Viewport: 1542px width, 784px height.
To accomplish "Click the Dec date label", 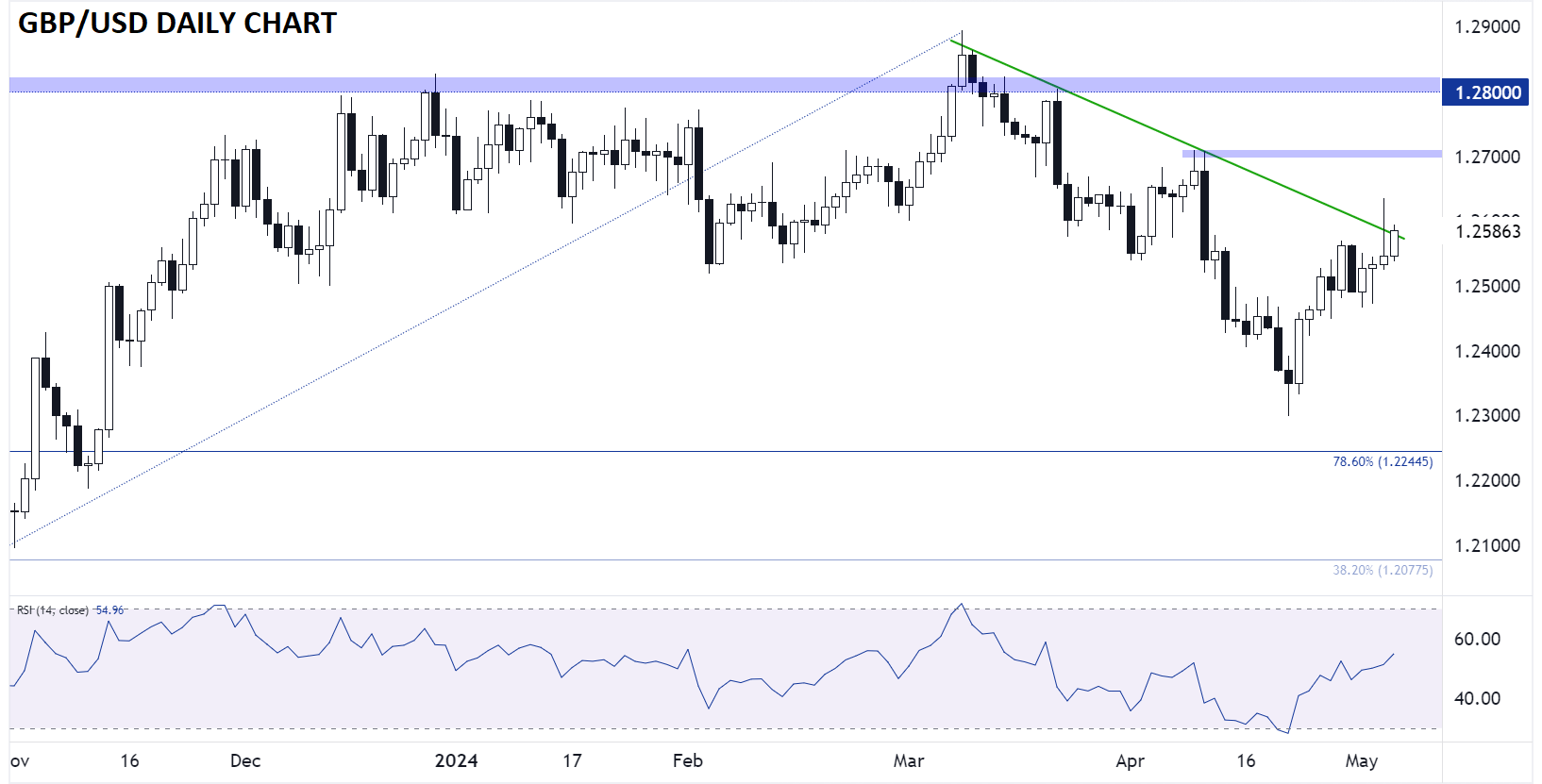I will (245, 760).
